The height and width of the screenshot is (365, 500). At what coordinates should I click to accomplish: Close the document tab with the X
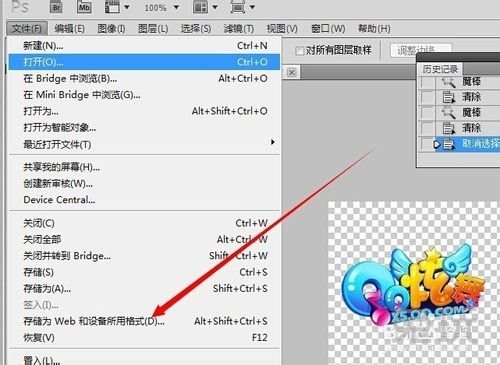click(292, 72)
